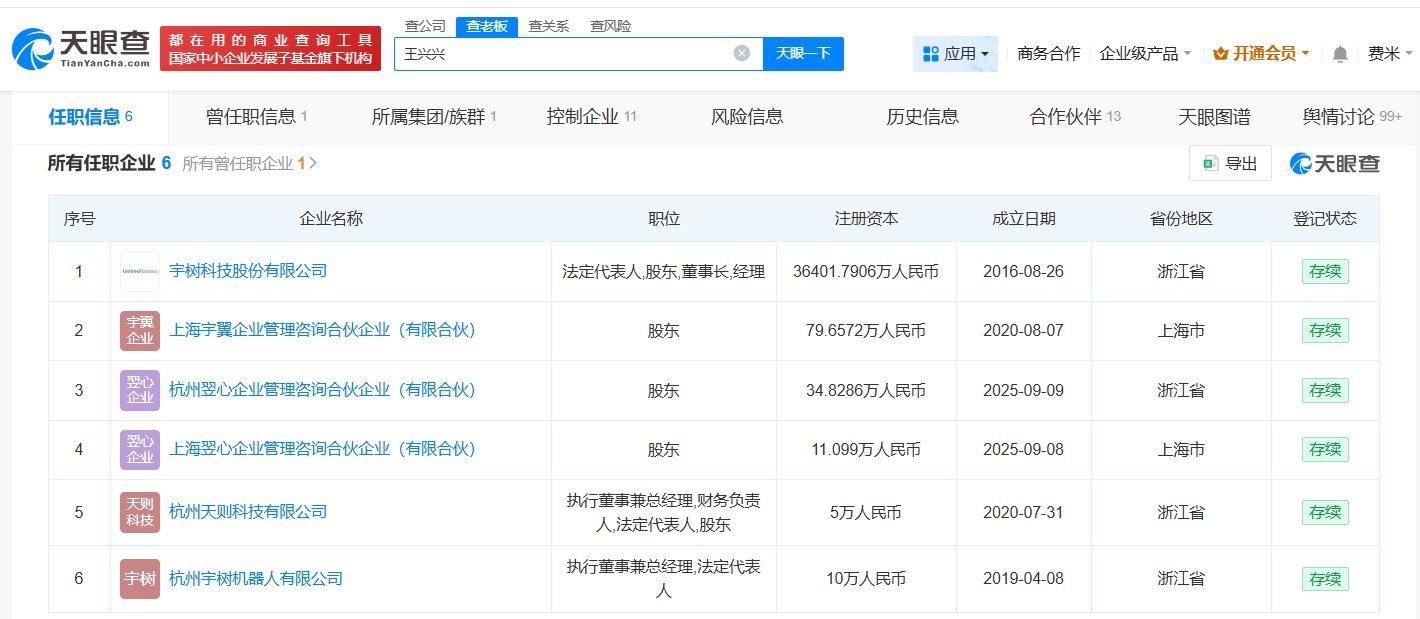Open the 合作伙伴 tab
This screenshot has width=1420, height=619.
[1075, 117]
